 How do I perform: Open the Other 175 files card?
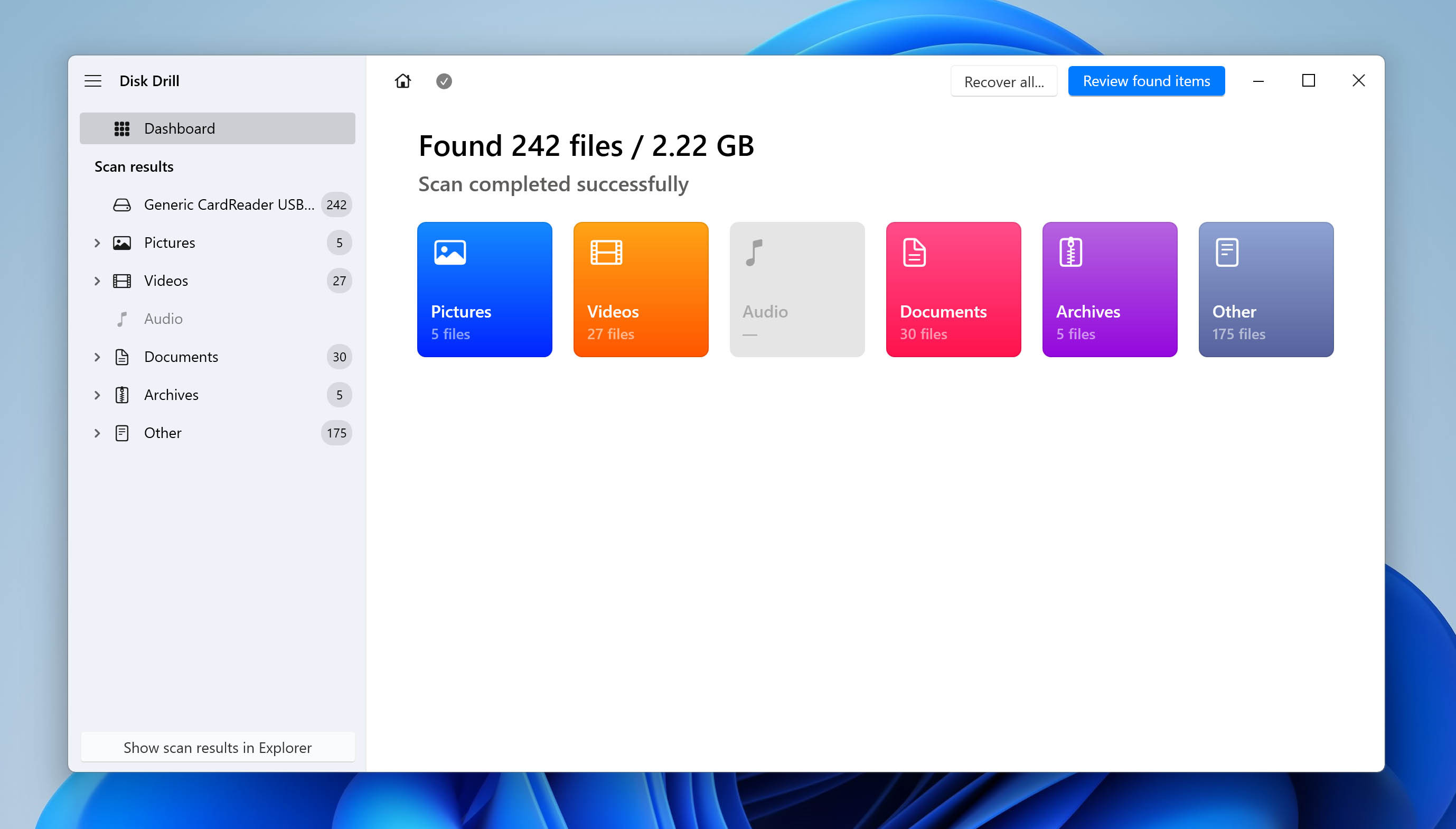pos(1266,290)
